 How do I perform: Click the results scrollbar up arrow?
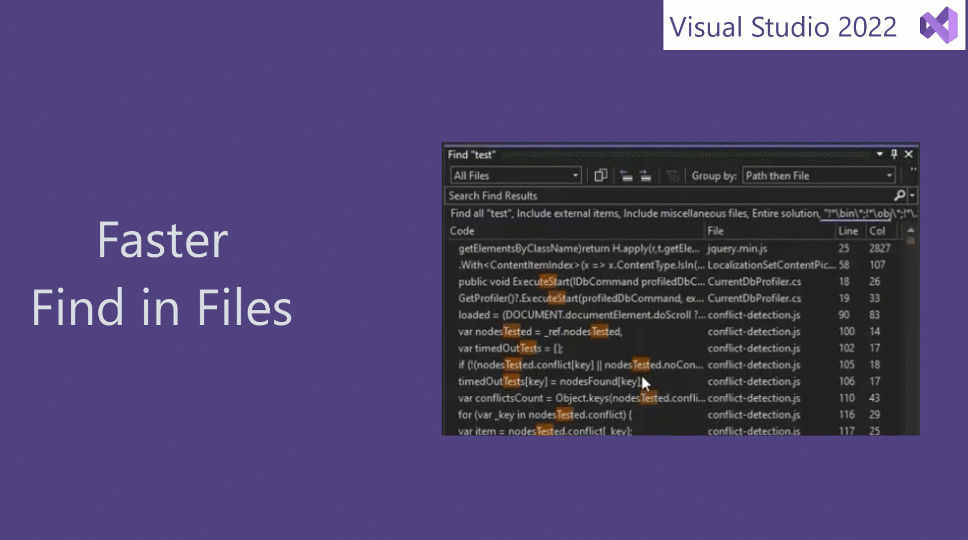pyautogui.click(x=911, y=231)
